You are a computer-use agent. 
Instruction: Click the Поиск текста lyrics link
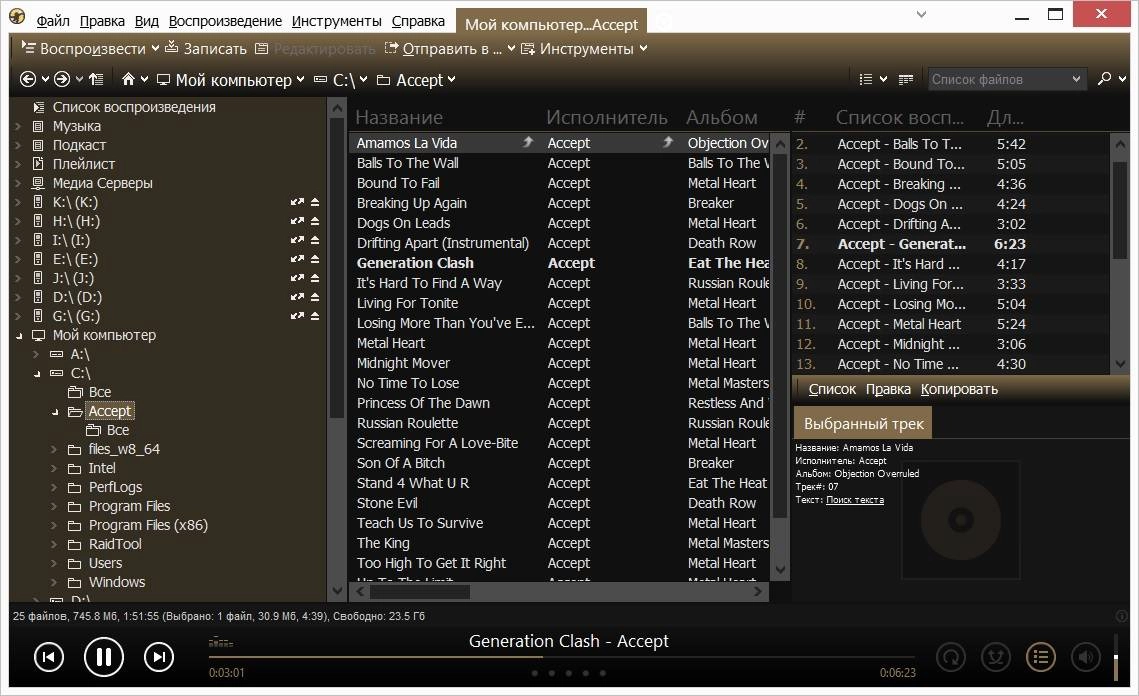[x=855, y=500]
